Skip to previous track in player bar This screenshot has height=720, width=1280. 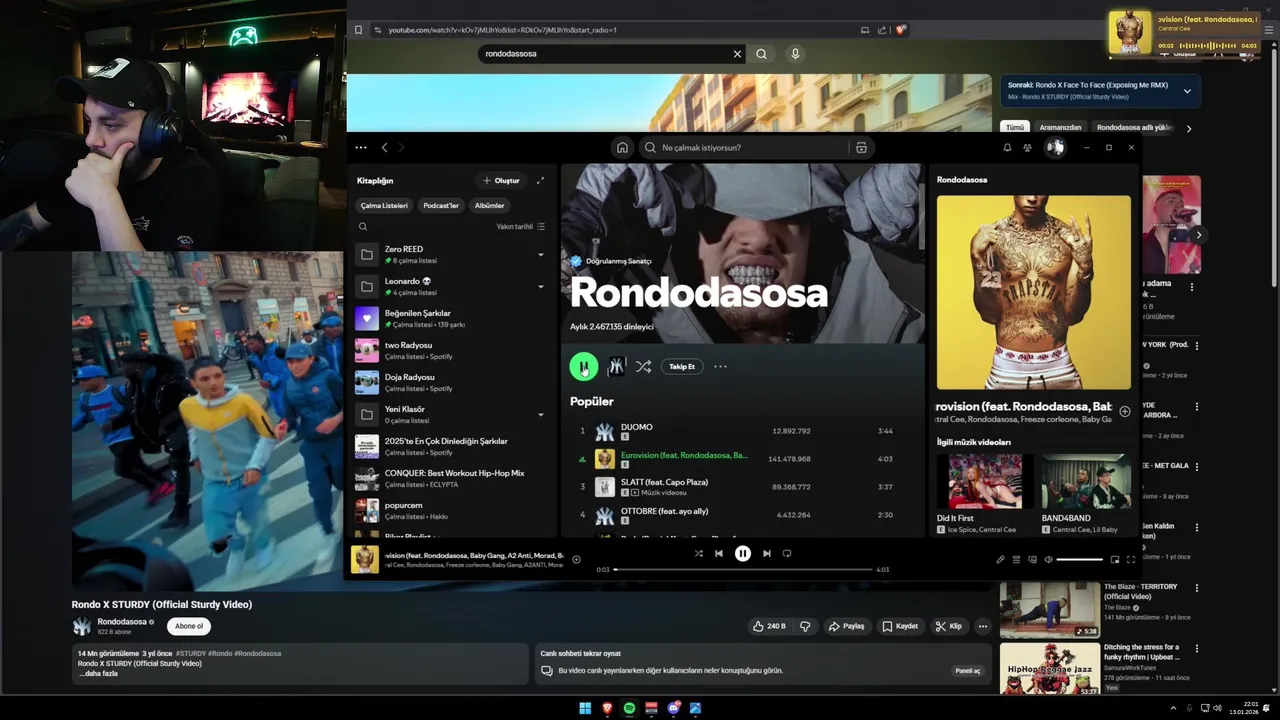(x=718, y=554)
